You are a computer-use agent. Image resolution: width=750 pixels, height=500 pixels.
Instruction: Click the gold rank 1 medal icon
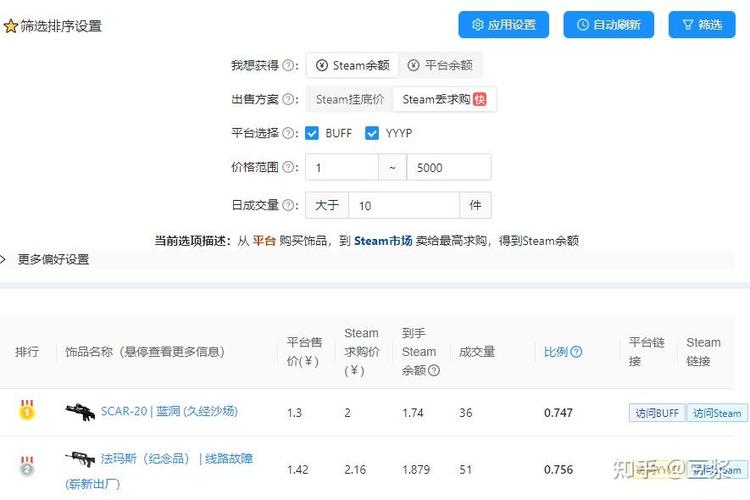(x=27, y=410)
